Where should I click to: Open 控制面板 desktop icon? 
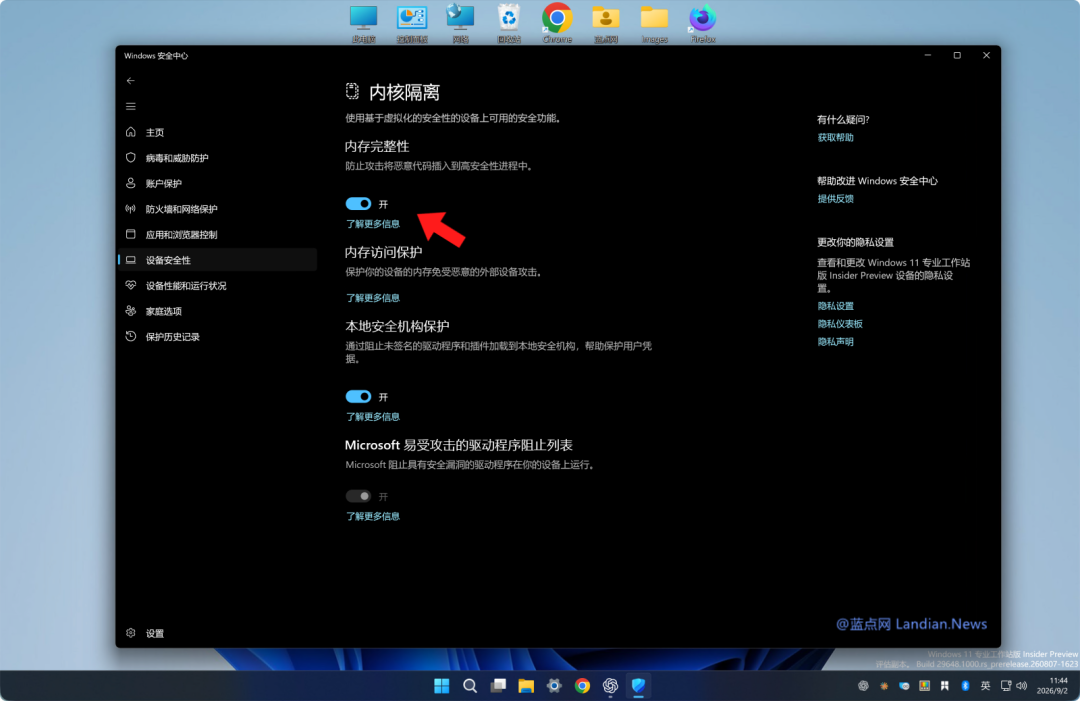click(412, 23)
